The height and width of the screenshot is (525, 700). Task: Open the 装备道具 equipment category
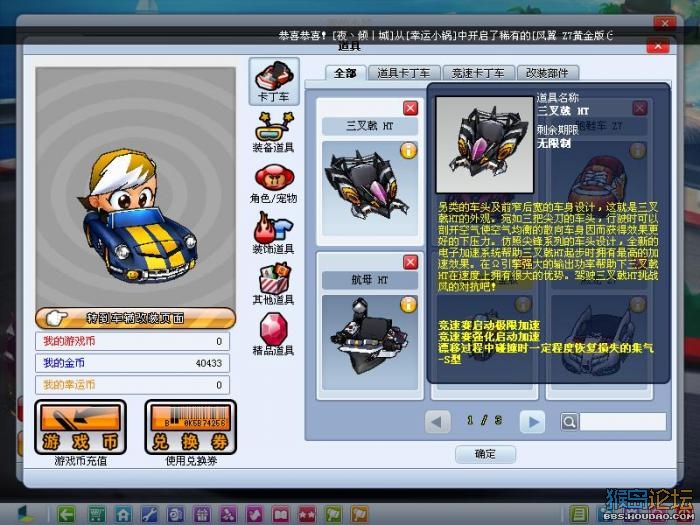click(274, 133)
